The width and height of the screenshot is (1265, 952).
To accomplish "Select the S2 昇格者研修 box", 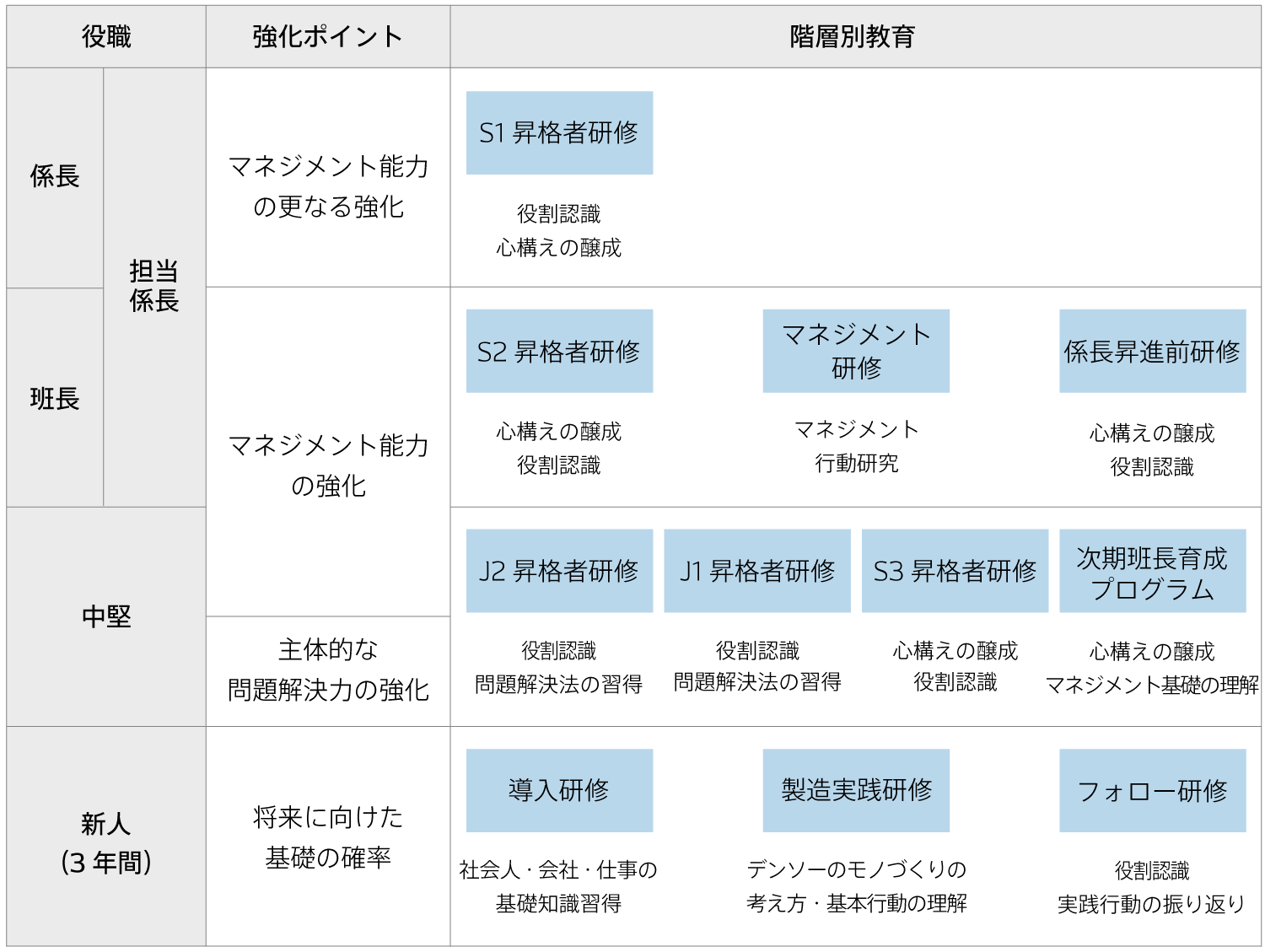I will 559,352.
